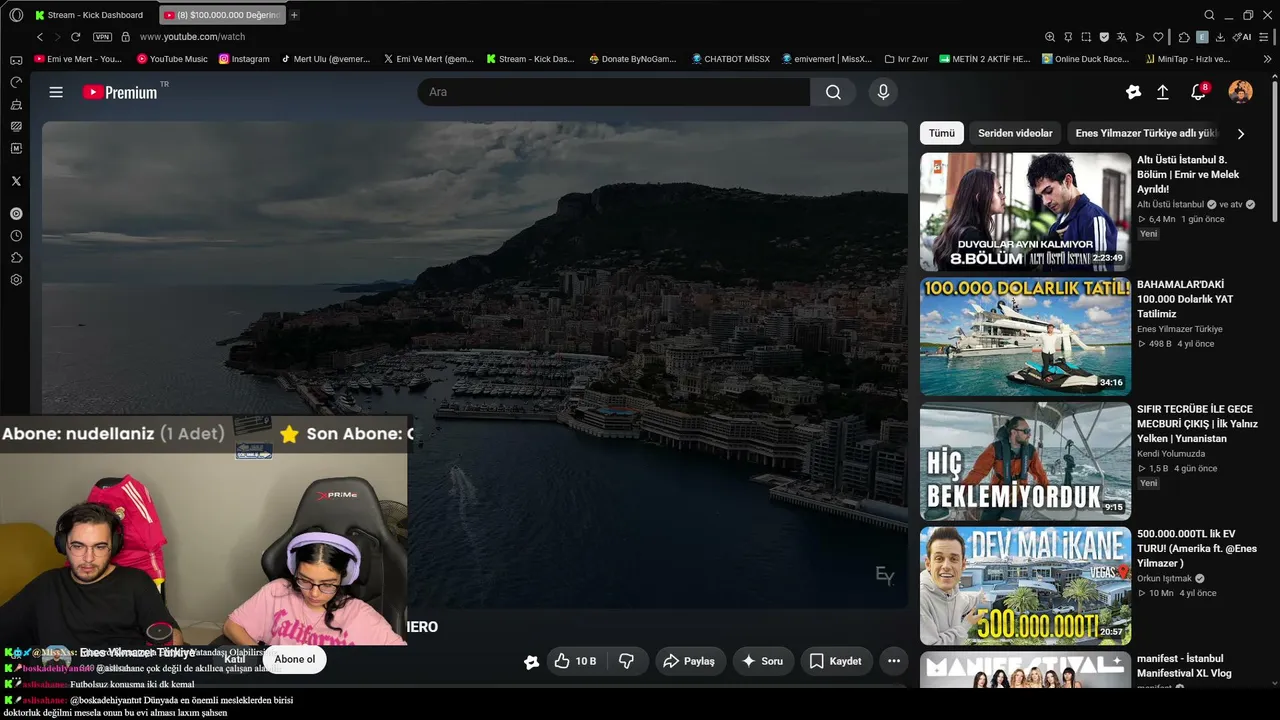Click the address bar URL youtube.com/watch
Image resolution: width=1280 pixels, height=720 pixels.
(192, 37)
